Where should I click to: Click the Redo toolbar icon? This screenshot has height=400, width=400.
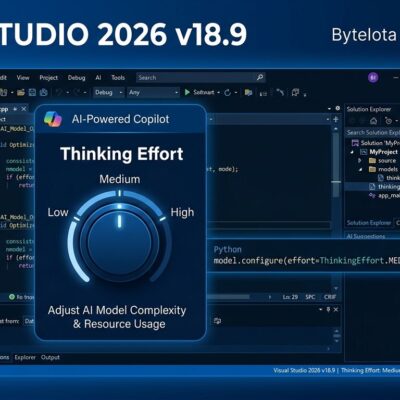coord(77,92)
